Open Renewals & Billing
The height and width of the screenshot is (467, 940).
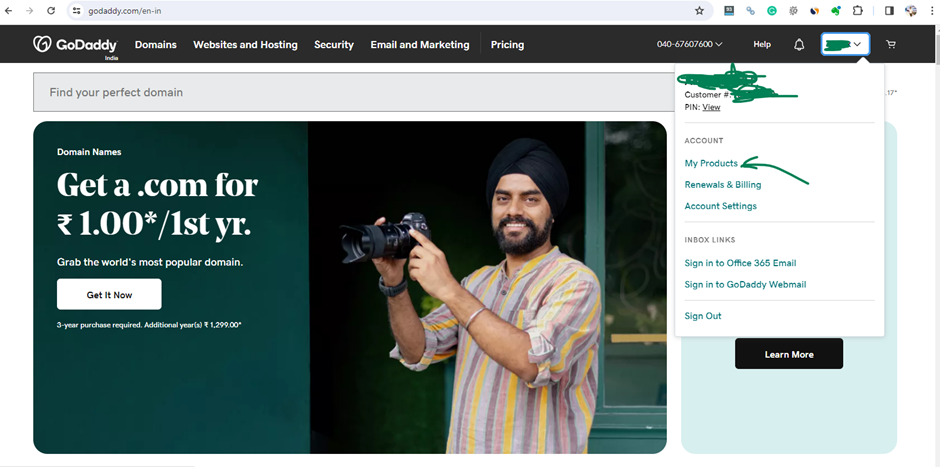pyautogui.click(x=723, y=185)
